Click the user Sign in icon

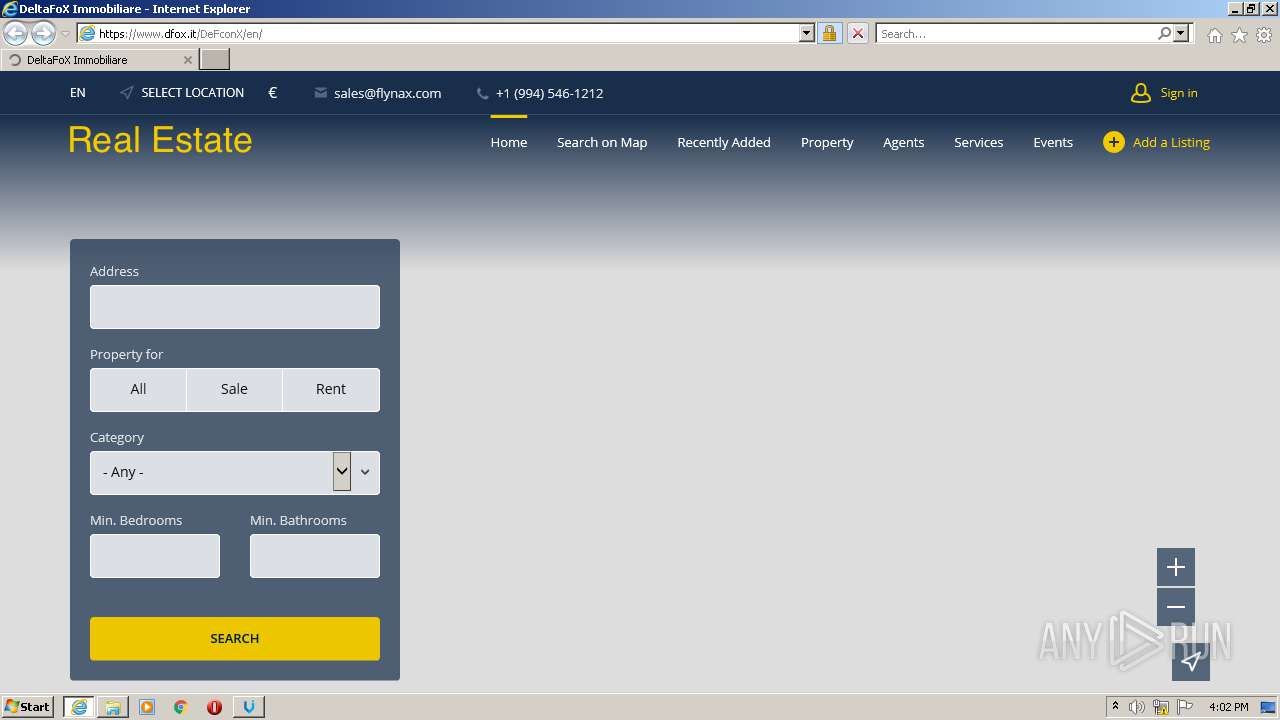(x=1140, y=93)
